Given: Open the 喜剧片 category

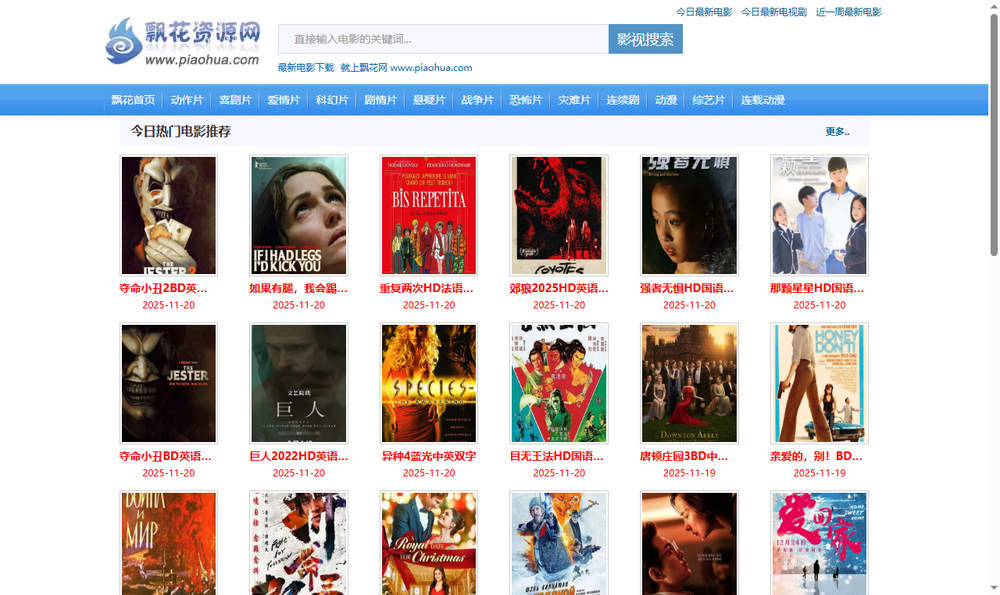Looking at the screenshot, I should [x=235, y=100].
